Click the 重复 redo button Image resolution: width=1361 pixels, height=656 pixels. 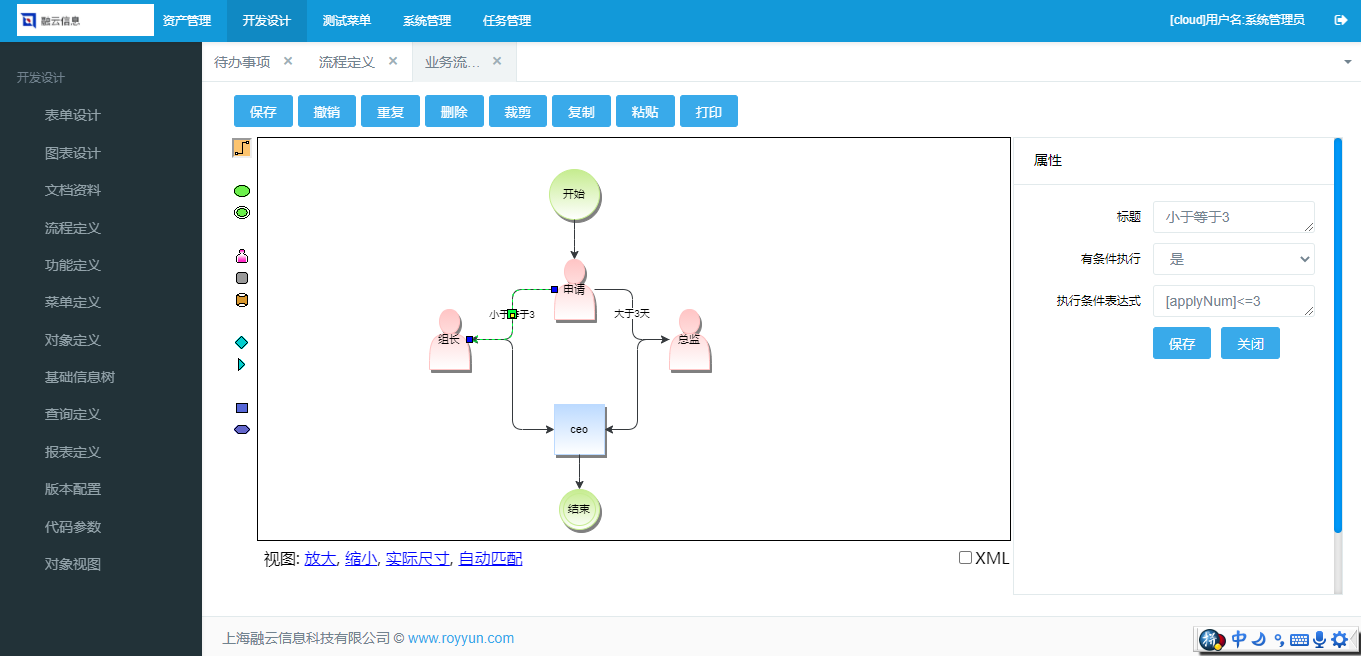coord(391,111)
